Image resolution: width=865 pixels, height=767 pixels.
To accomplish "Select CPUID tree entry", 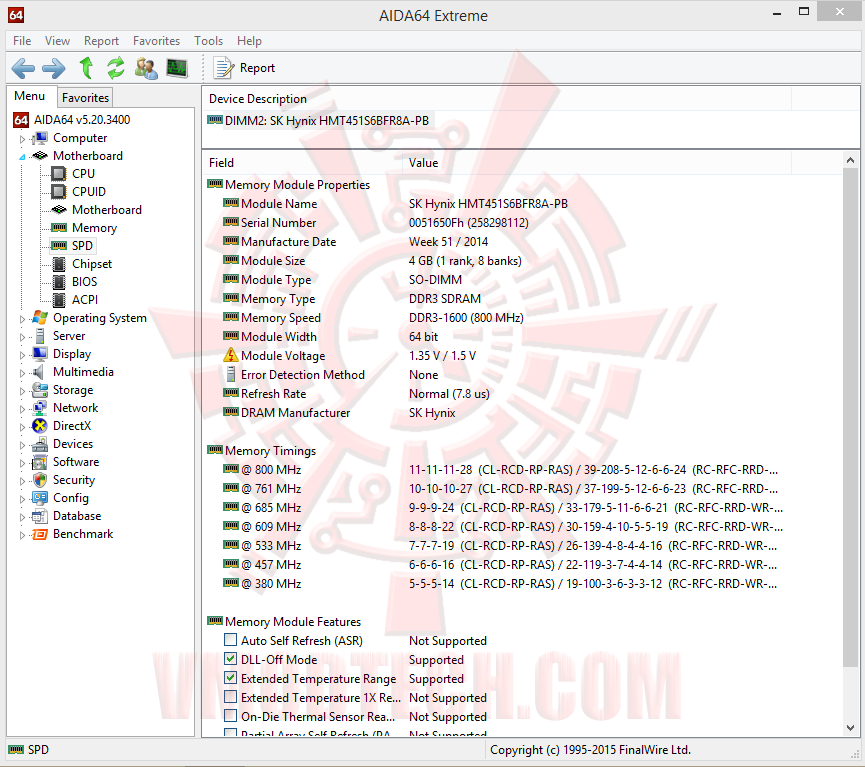I will [89, 191].
